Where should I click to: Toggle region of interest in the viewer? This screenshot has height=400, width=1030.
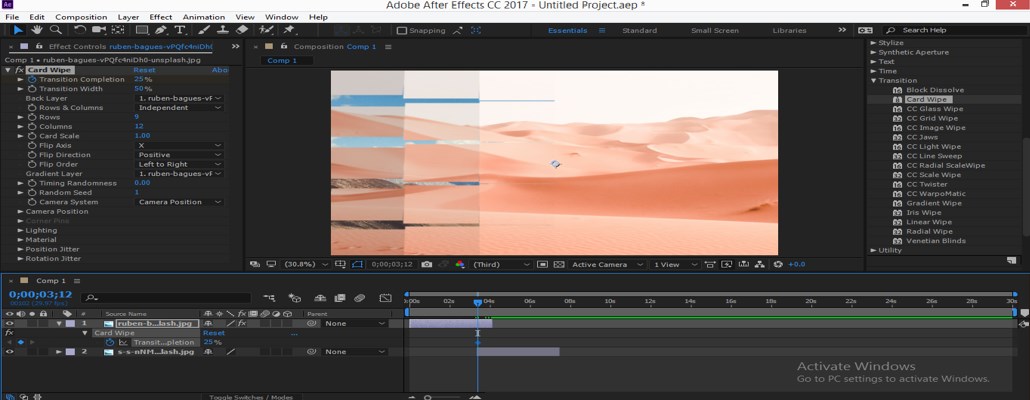pos(543,265)
